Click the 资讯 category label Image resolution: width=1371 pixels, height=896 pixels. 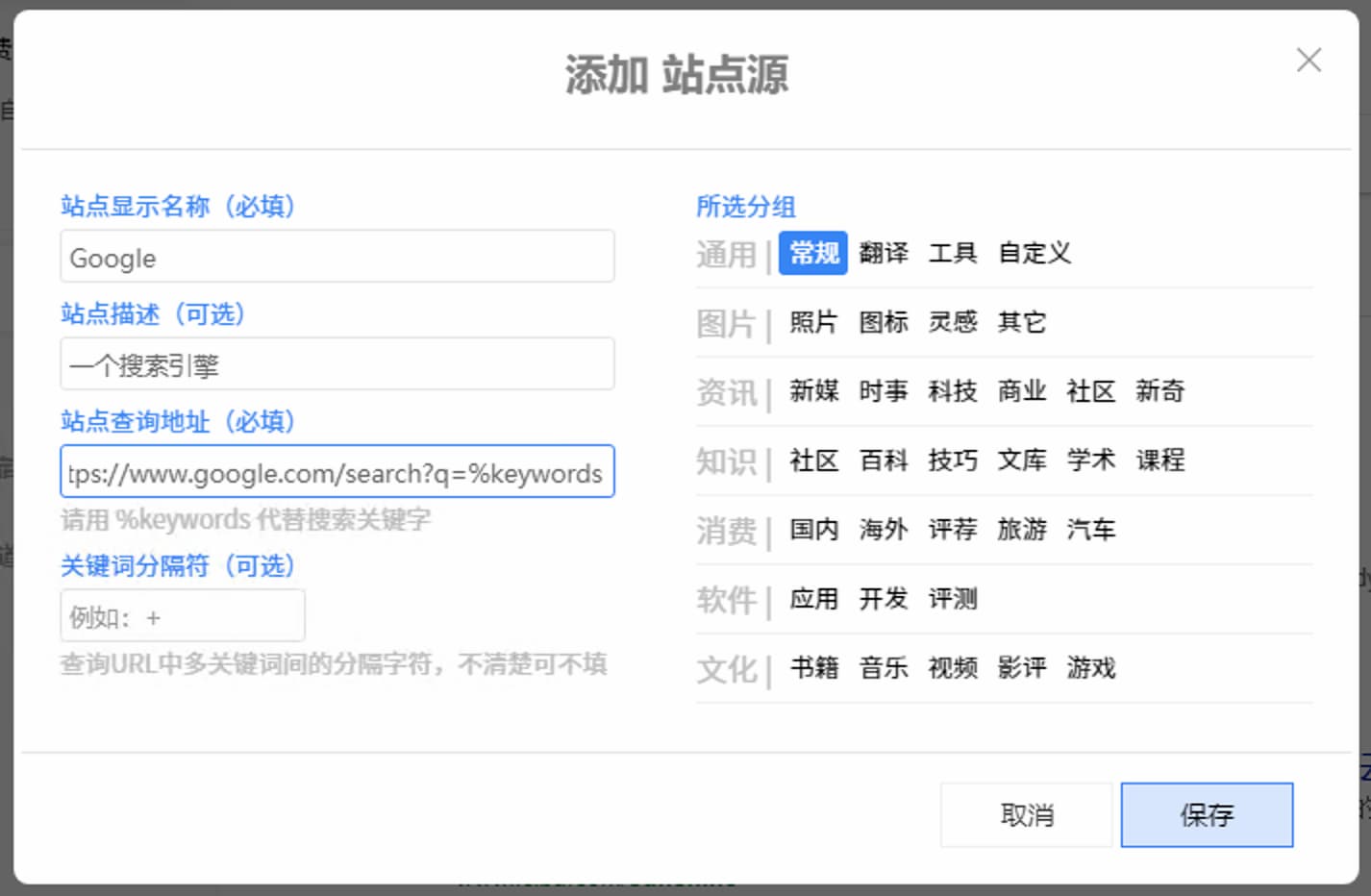[727, 393]
